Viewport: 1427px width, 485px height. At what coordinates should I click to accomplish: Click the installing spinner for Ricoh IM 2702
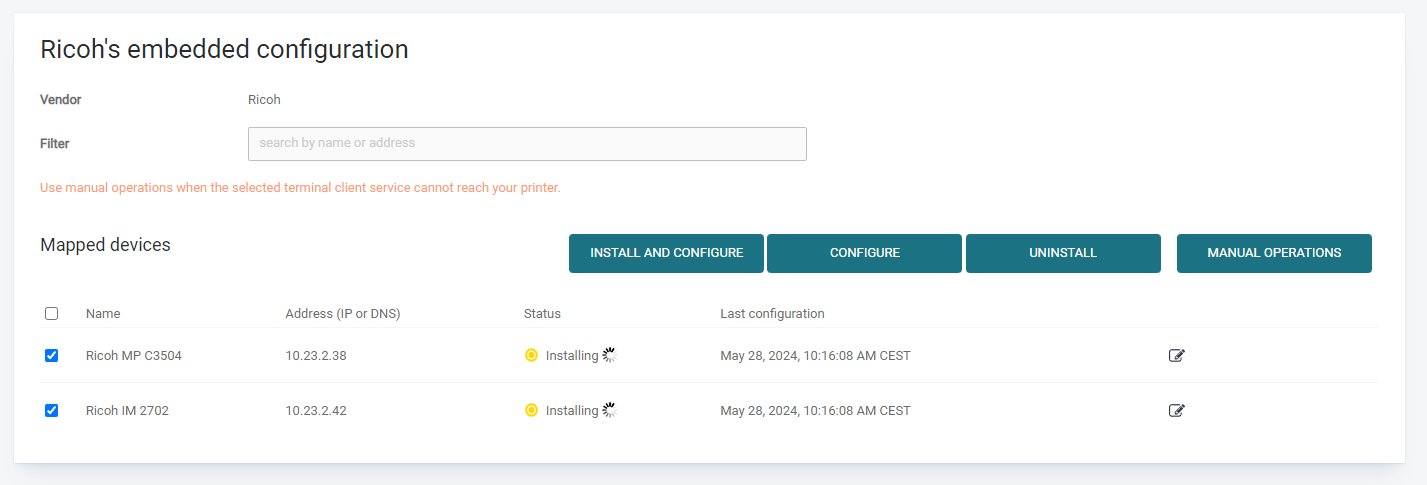click(x=610, y=410)
